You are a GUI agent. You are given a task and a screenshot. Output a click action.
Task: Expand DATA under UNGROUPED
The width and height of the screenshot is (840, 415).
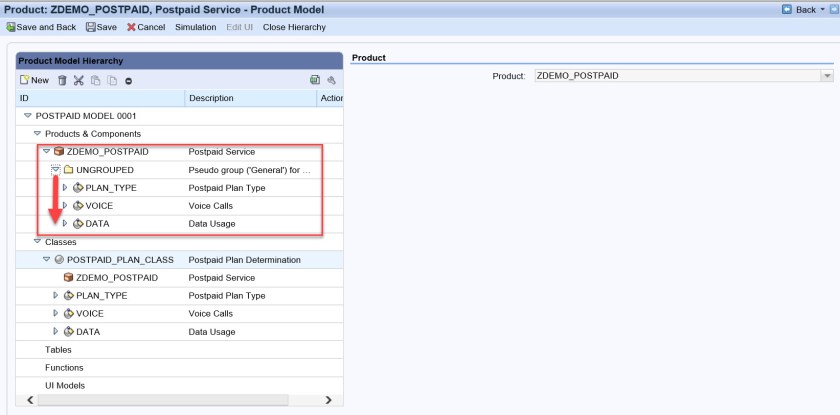click(65, 224)
